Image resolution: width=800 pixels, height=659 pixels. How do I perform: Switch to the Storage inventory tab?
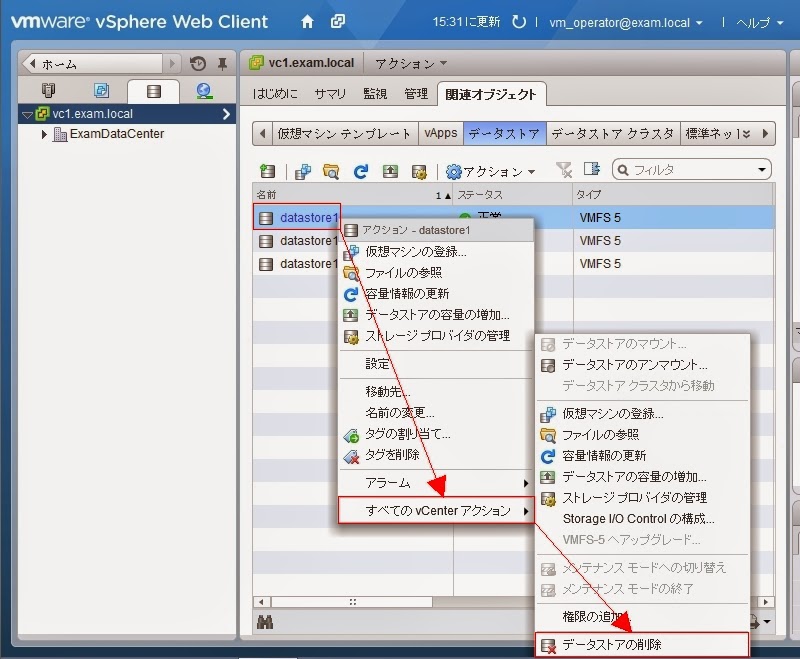pyautogui.click(x=154, y=91)
